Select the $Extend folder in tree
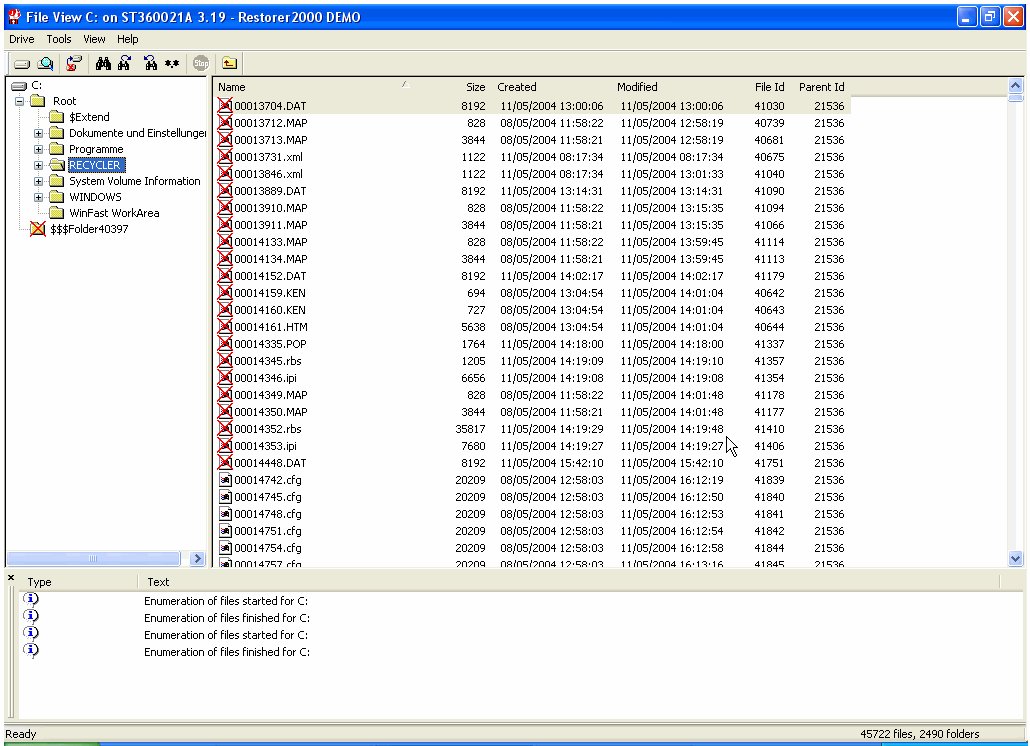 pyautogui.click(x=89, y=117)
